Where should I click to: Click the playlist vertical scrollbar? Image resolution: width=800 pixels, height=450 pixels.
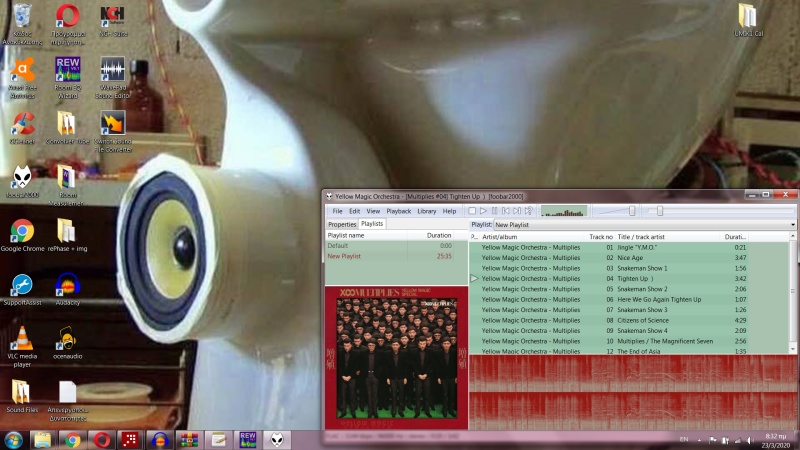[793, 292]
